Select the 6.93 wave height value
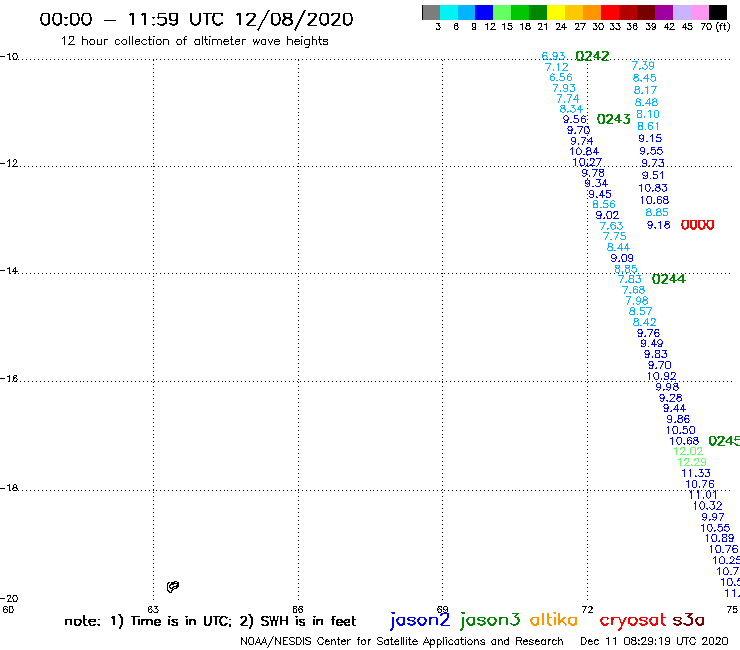This screenshot has height=650, width=740. 553,56
